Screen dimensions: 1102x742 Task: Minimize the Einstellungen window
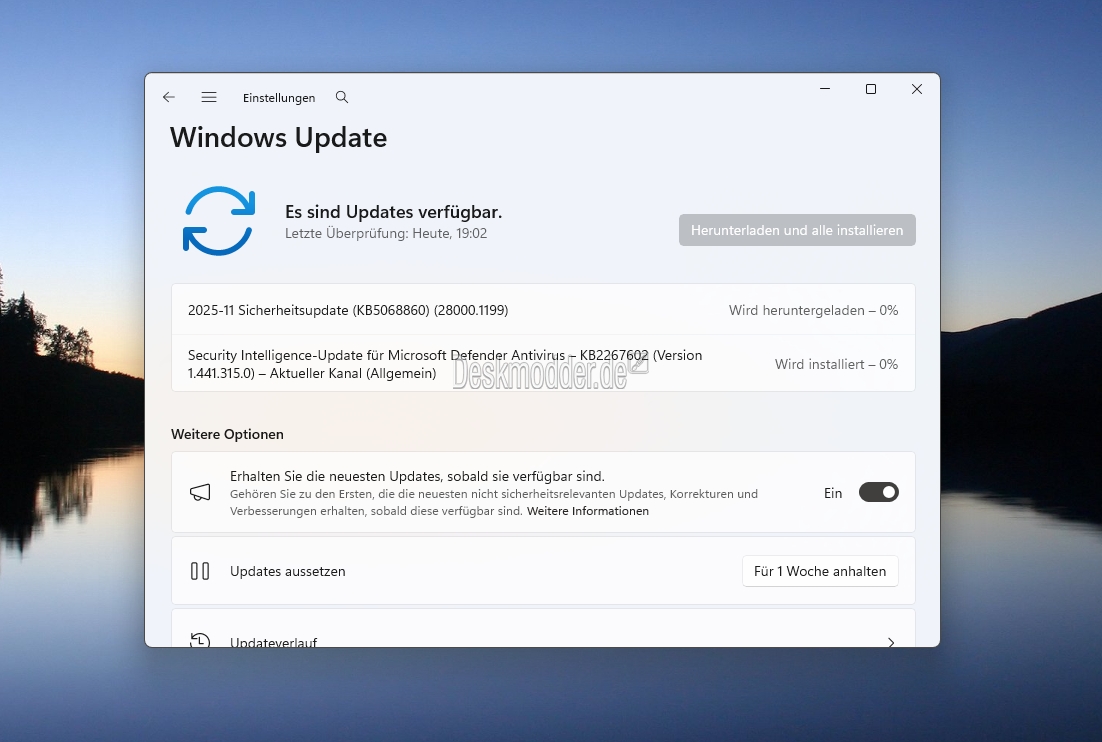(825, 89)
